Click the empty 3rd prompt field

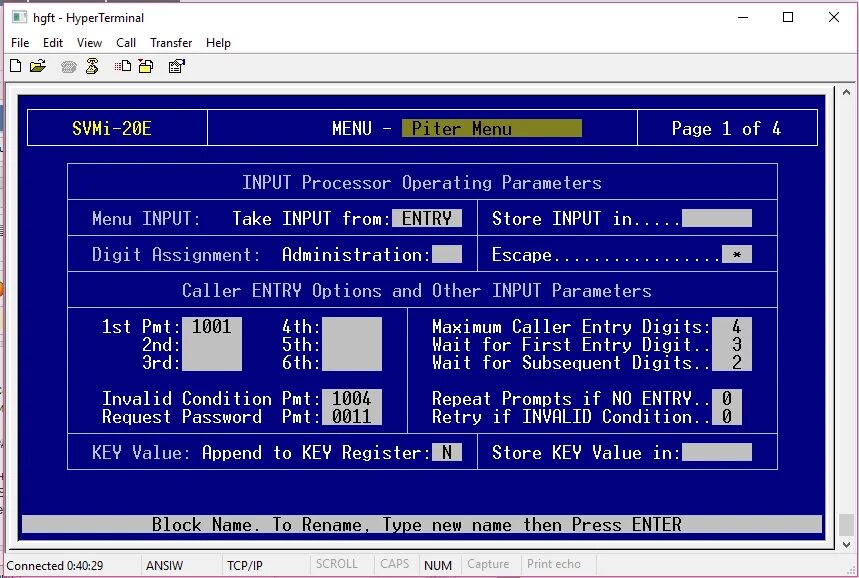[x=211, y=362]
